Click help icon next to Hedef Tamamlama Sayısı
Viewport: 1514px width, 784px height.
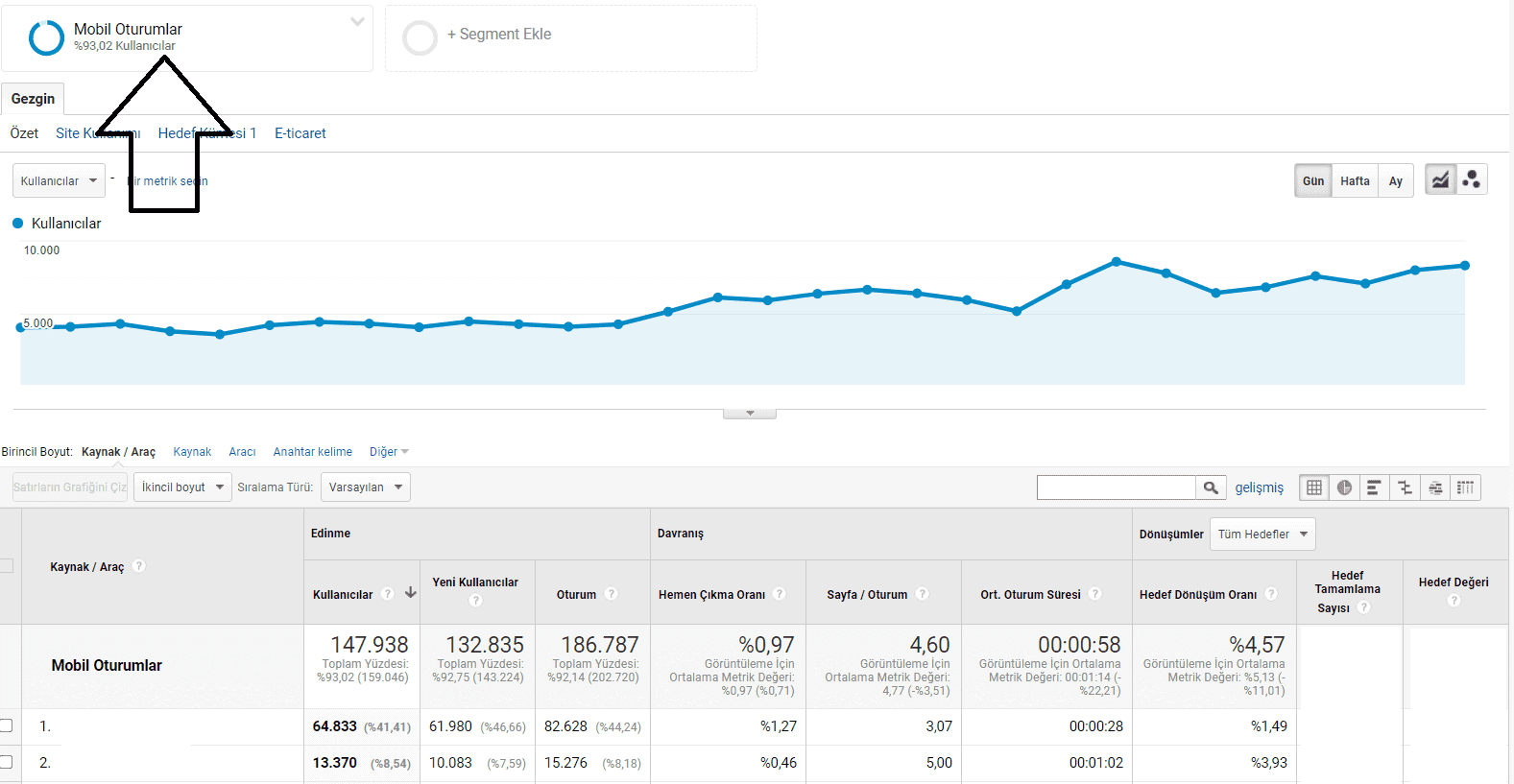pos(1364,607)
